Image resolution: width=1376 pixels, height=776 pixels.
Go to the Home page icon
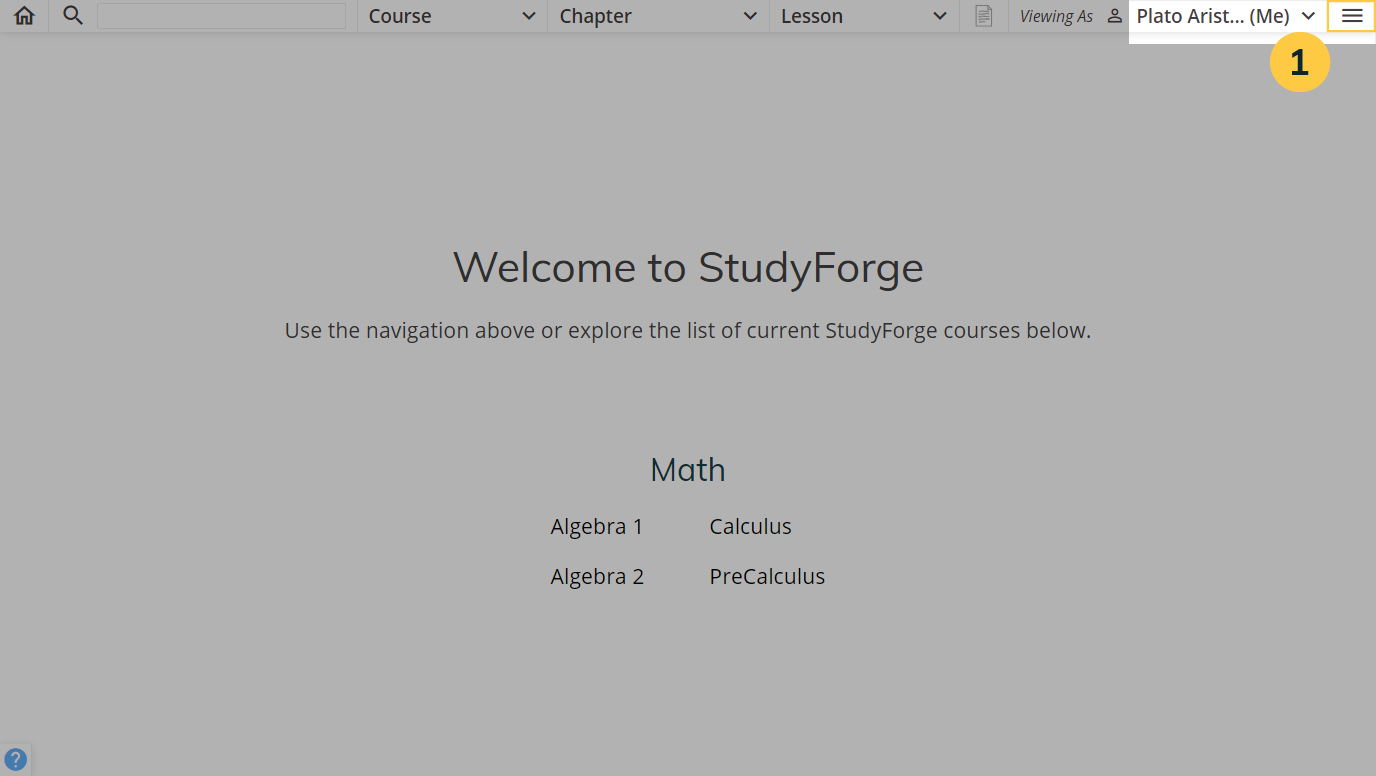tap(24, 16)
